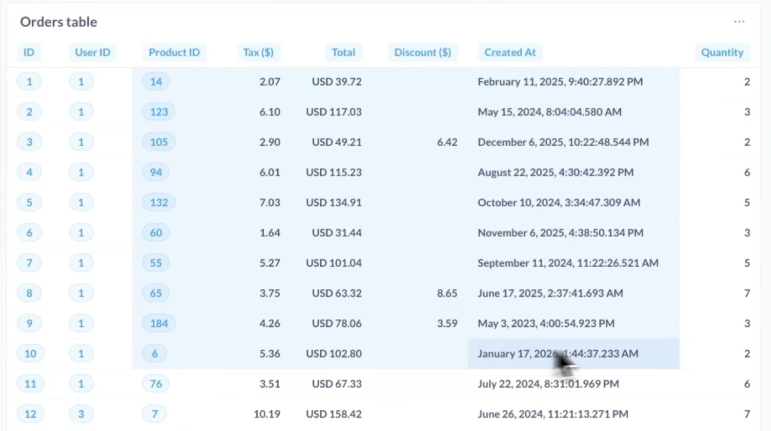
Task: Open order ID 1 link
Action: point(29,82)
